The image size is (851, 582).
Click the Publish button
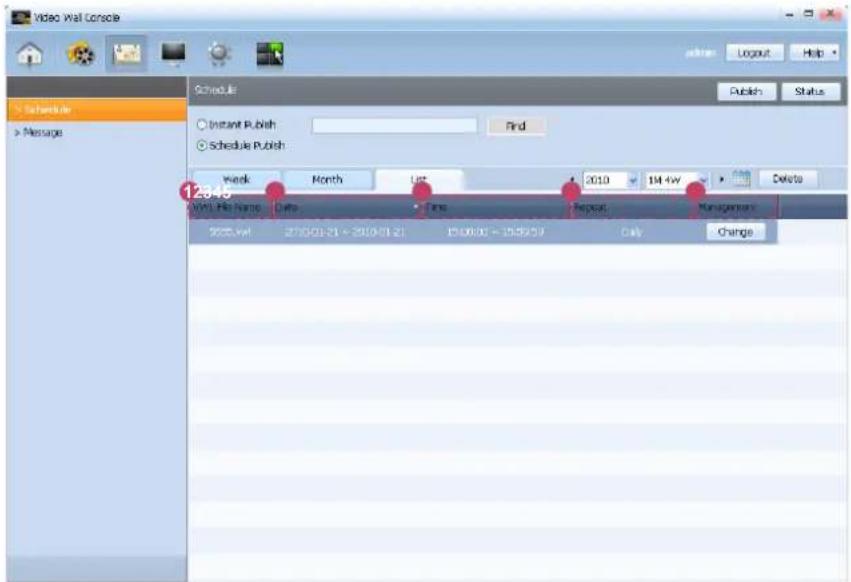tap(746, 91)
